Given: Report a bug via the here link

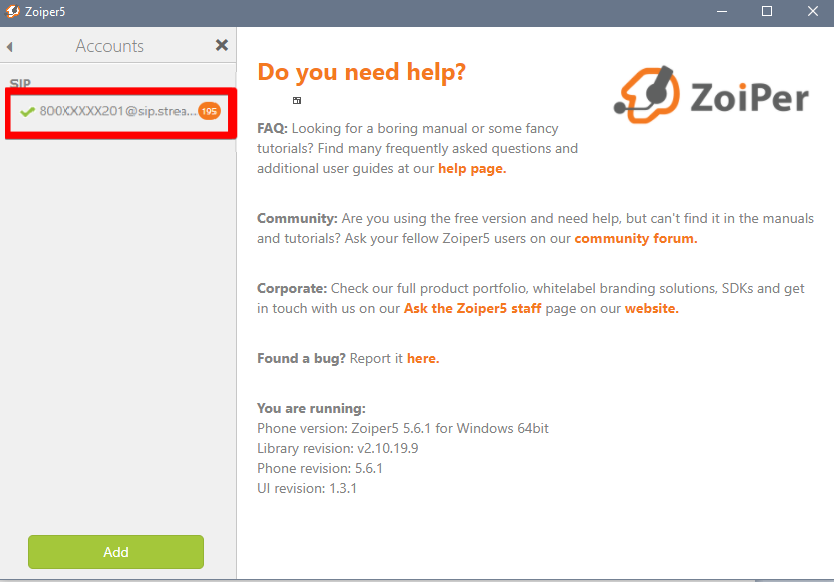Looking at the screenshot, I should [x=422, y=358].
